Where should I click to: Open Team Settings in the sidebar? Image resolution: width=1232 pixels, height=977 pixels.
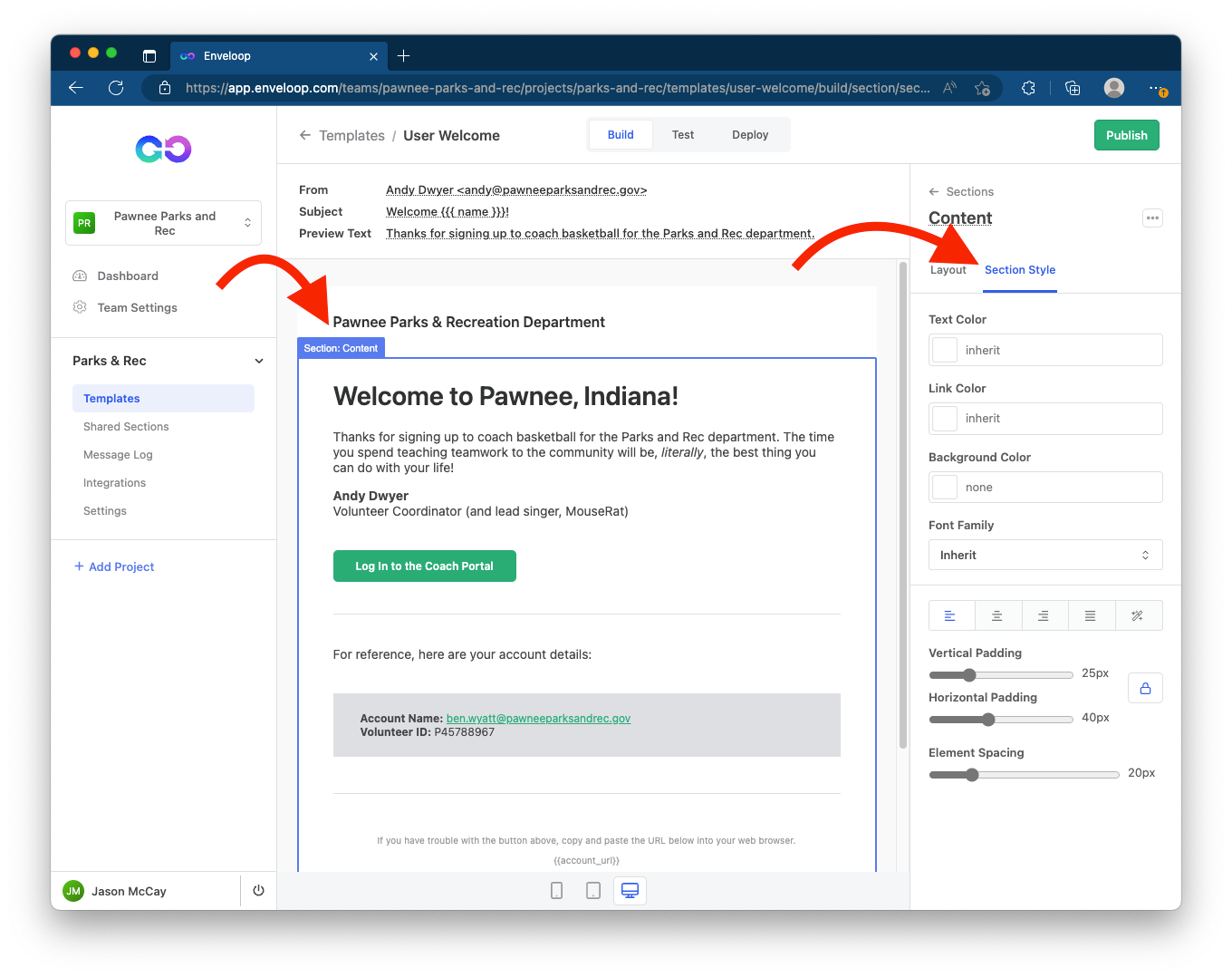point(137,307)
